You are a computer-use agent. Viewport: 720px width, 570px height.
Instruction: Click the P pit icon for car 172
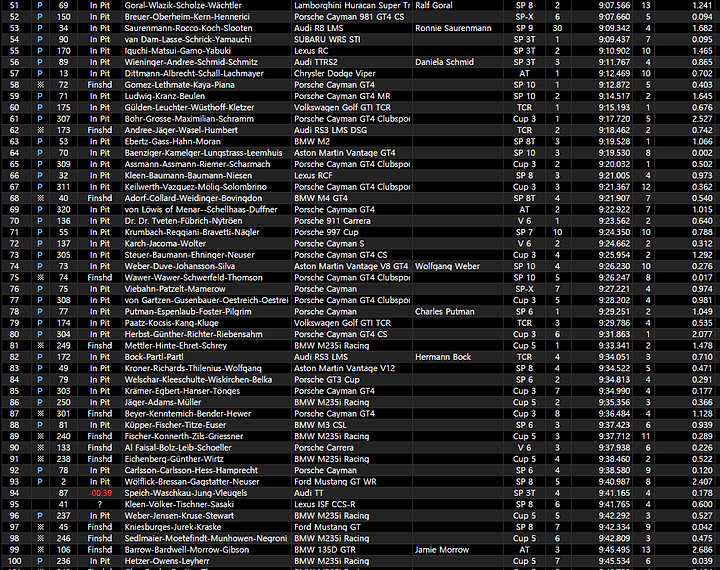[x=40, y=357]
